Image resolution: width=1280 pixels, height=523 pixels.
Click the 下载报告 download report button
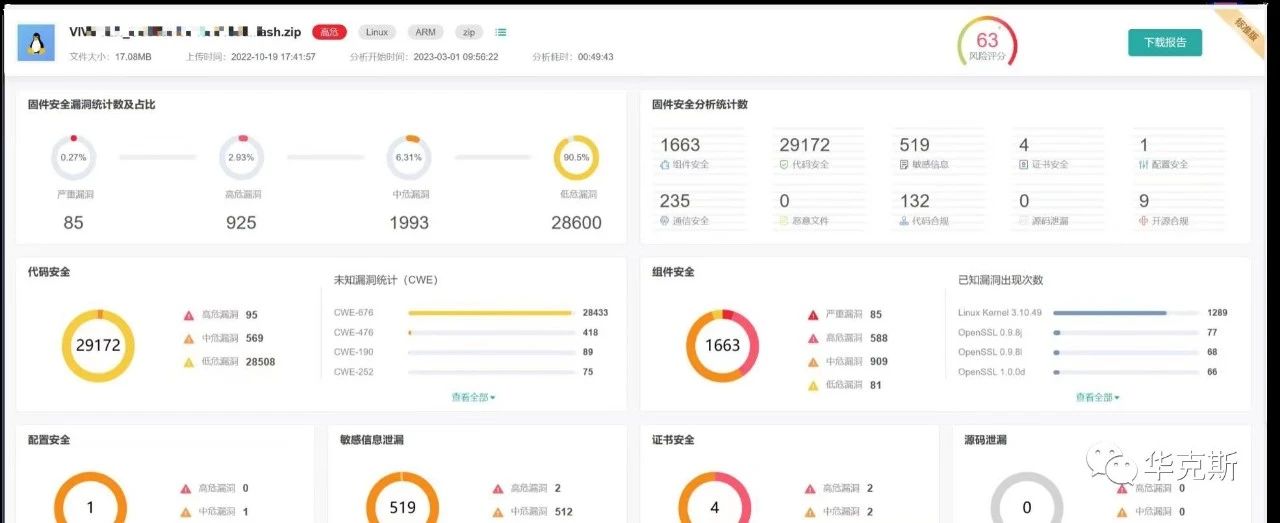[x=1165, y=42]
